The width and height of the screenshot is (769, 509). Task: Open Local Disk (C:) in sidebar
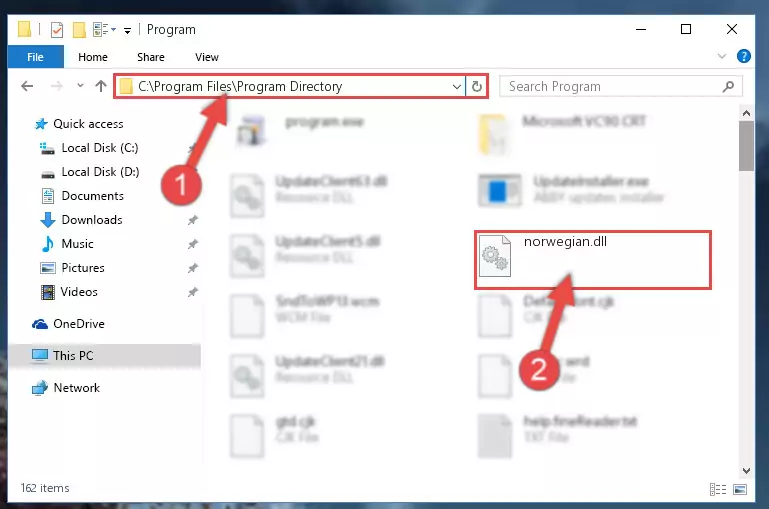pos(100,148)
